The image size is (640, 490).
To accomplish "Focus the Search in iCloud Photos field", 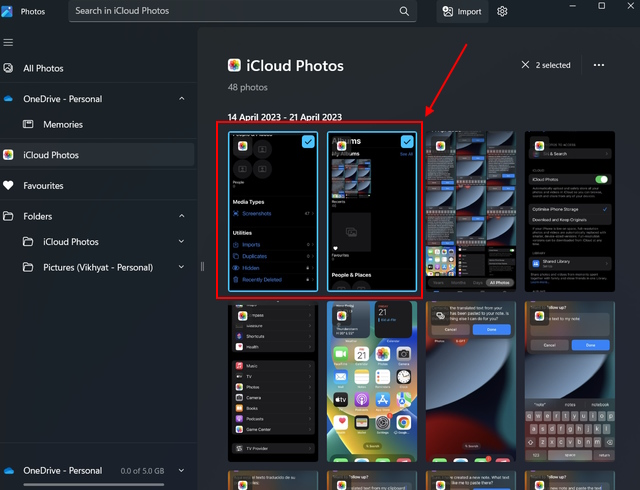I will tap(242, 11).
